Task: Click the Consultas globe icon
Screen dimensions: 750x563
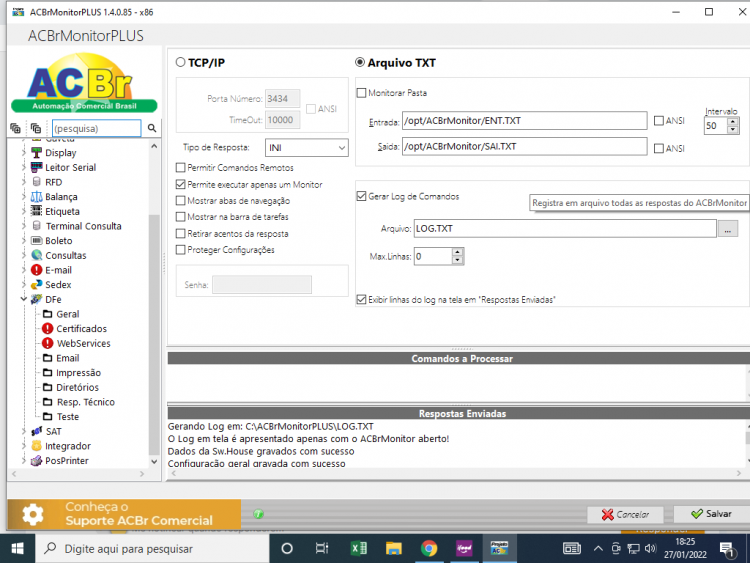Action: click(x=36, y=255)
